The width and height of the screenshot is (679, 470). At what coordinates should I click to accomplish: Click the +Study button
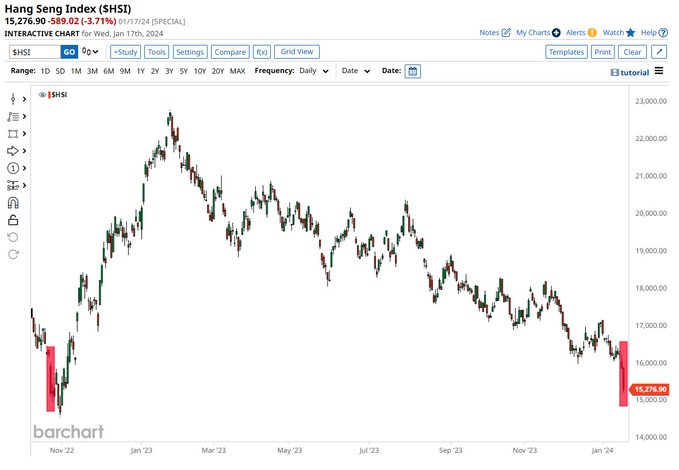point(125,52)
